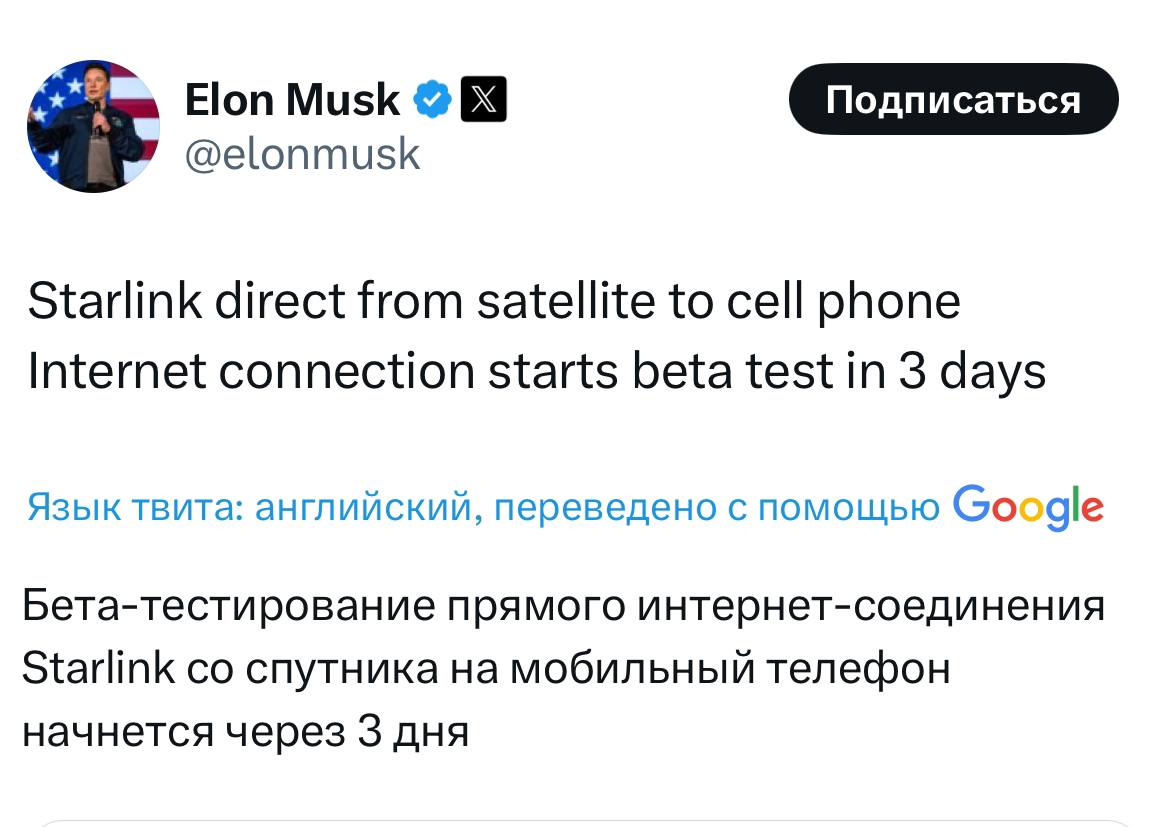Open the "Elon Musk" display name
Image resolution: width=1170 pixels, height=827 pixels.
coord(292,99)
